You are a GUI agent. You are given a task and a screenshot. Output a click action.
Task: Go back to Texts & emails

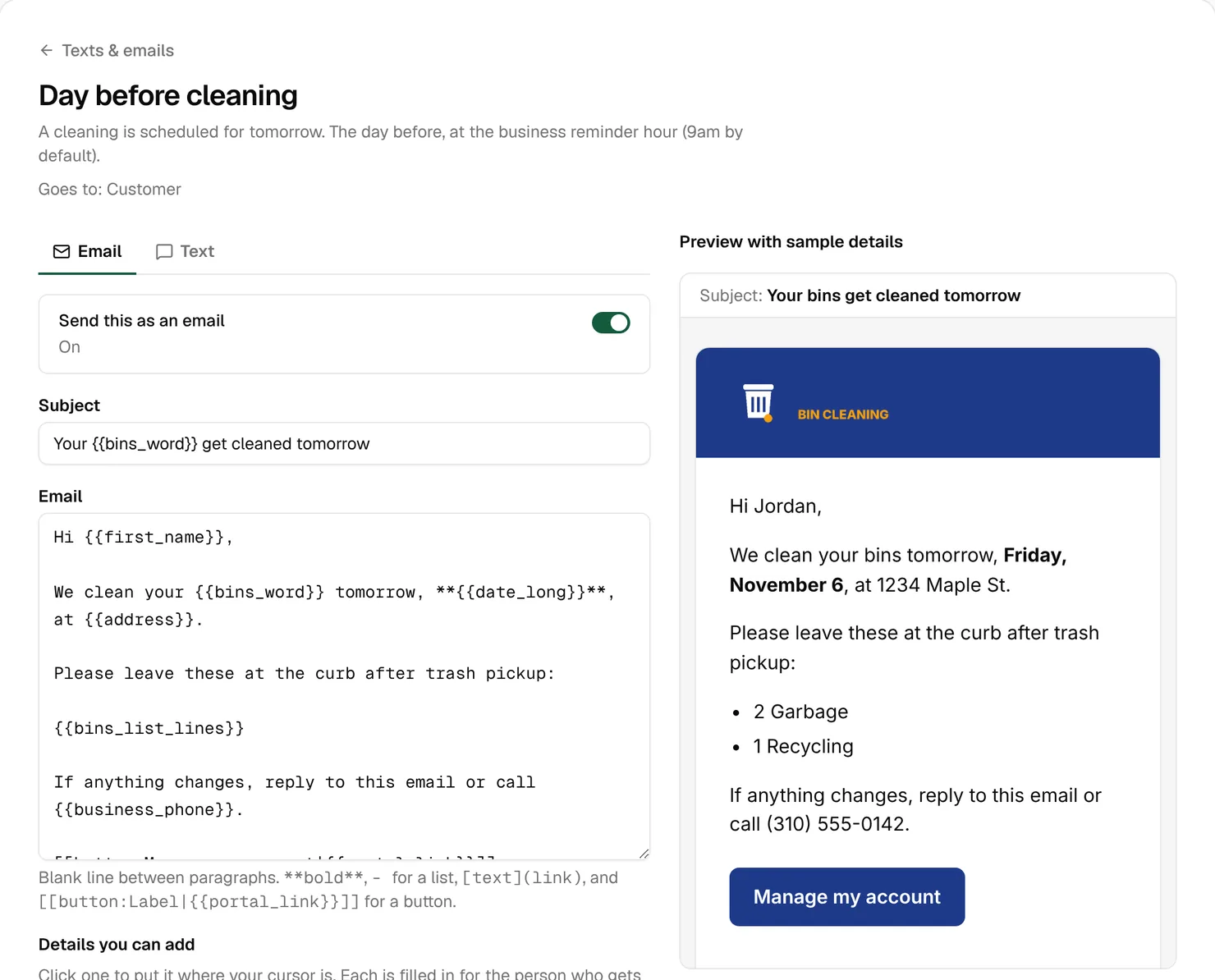(x=107, y=51)
